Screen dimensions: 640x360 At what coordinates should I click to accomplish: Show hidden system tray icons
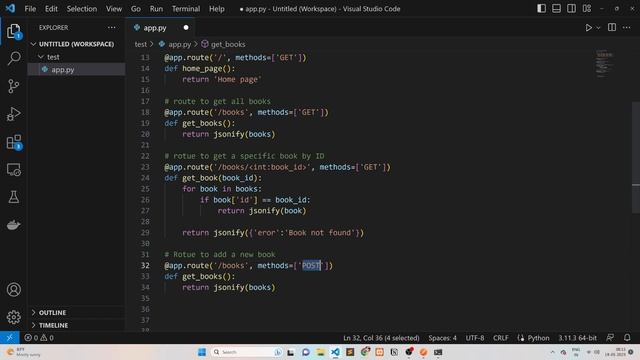[x=552, y=352]
